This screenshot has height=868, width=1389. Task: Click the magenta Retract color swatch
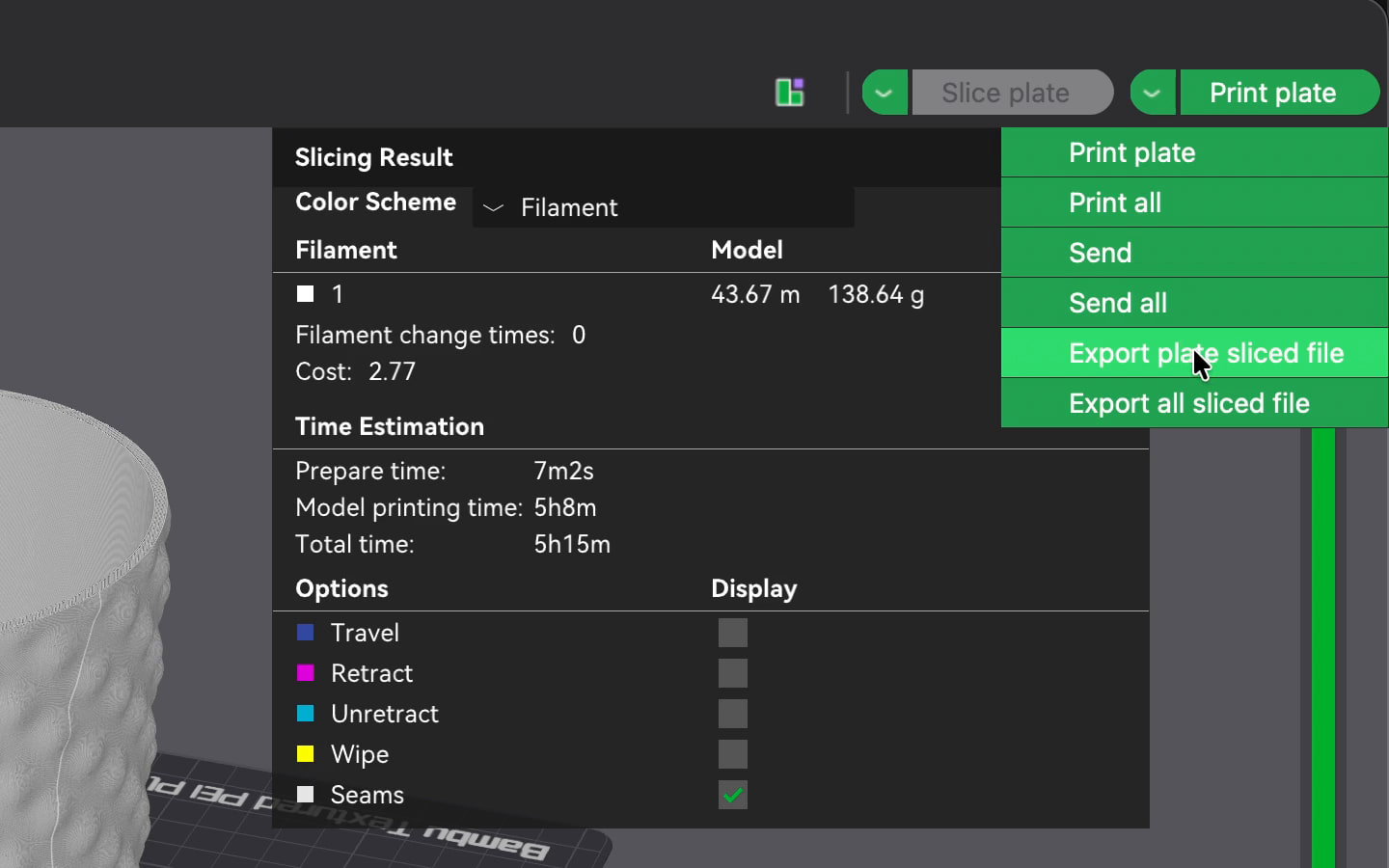(306, 673)
